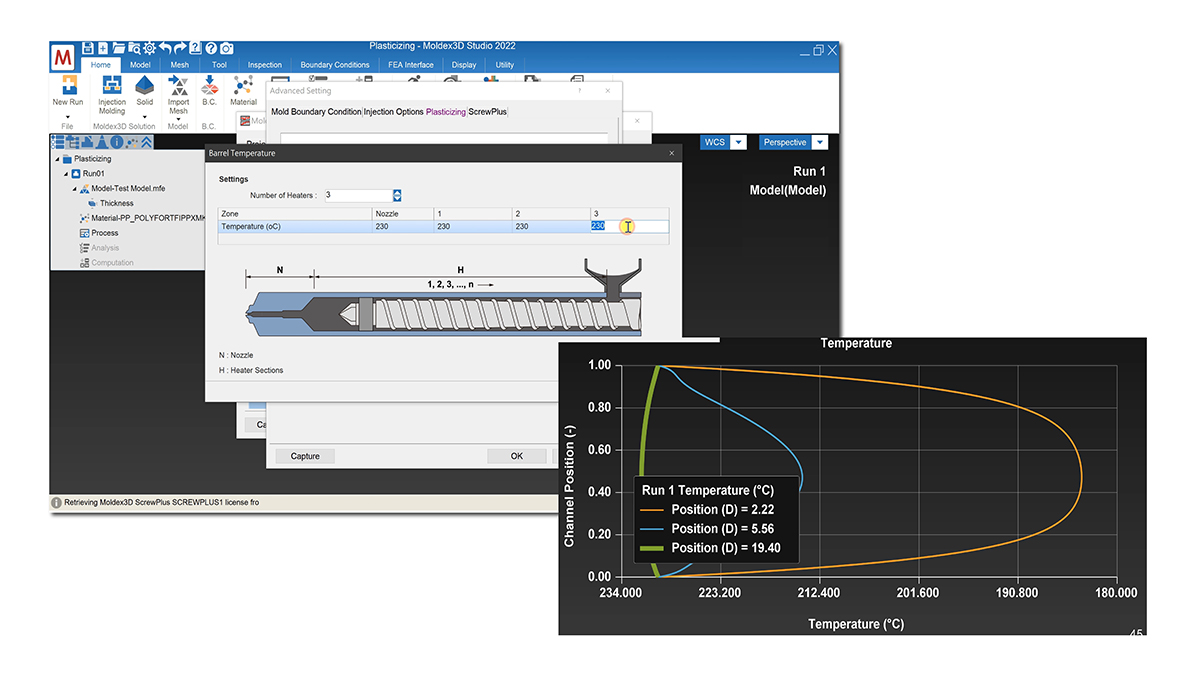Open the New Run dropdown arrow
The image size is (1200, 675).
point(68,116)
